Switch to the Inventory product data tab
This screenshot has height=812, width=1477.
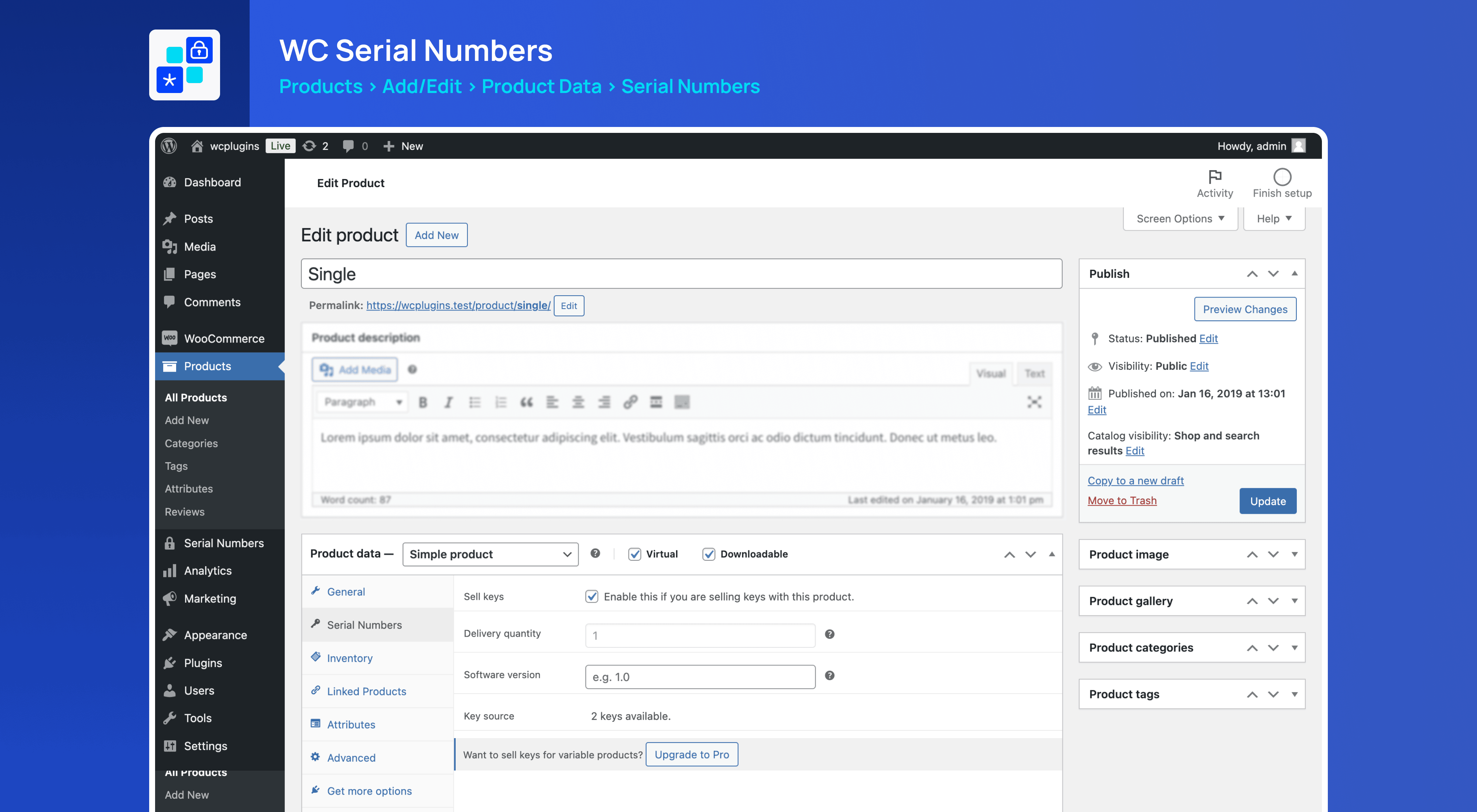[x=349, y=658]
